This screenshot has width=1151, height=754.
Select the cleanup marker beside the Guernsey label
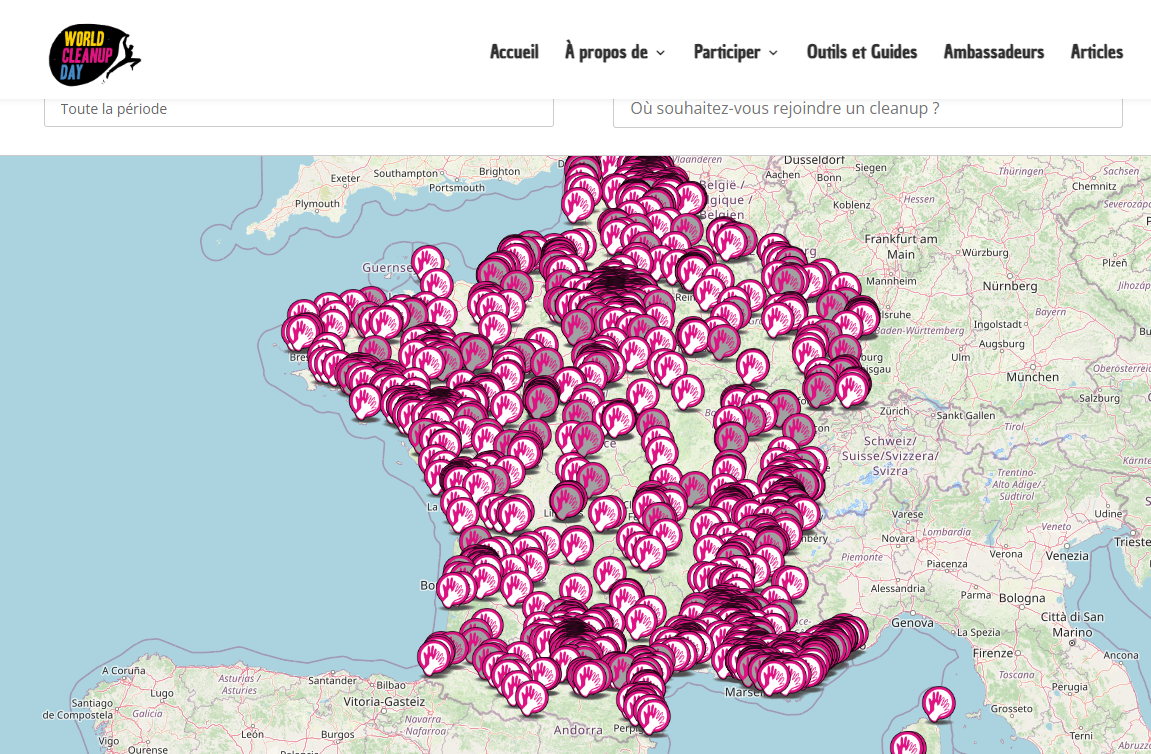[x=427, y=262]
